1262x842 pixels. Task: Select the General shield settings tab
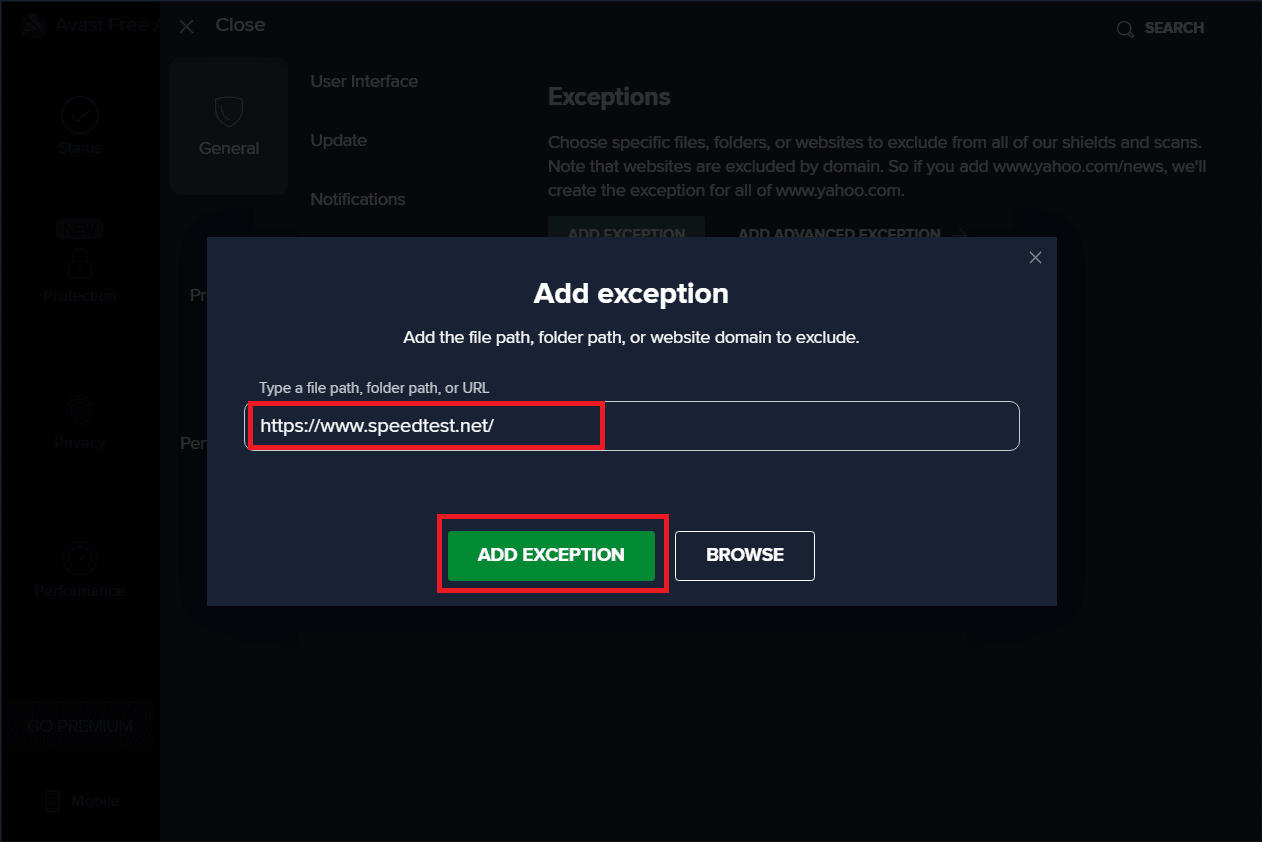pyautogui.click(x=229, y=126)
